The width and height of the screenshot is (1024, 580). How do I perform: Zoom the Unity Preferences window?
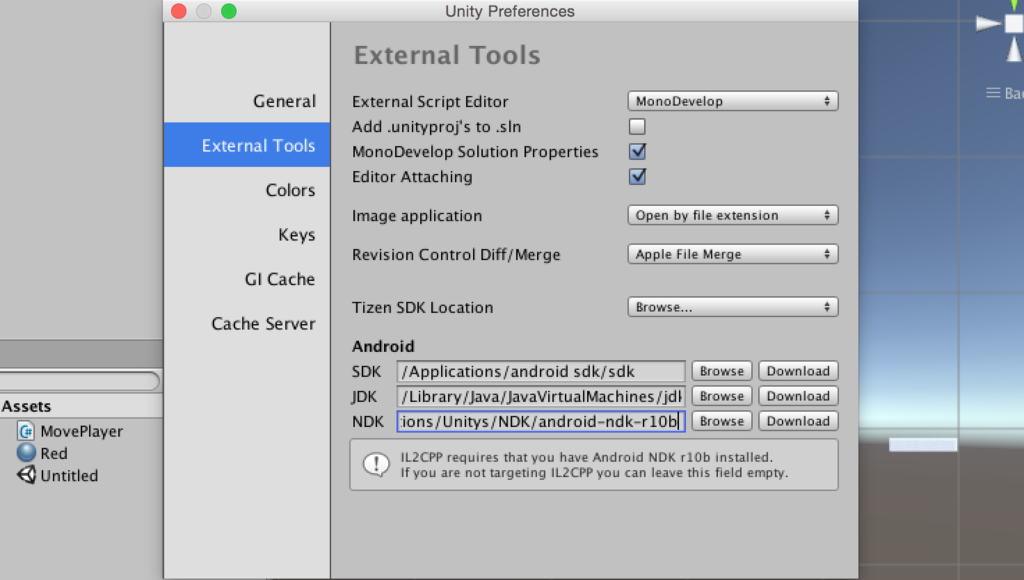coord(229,11)
